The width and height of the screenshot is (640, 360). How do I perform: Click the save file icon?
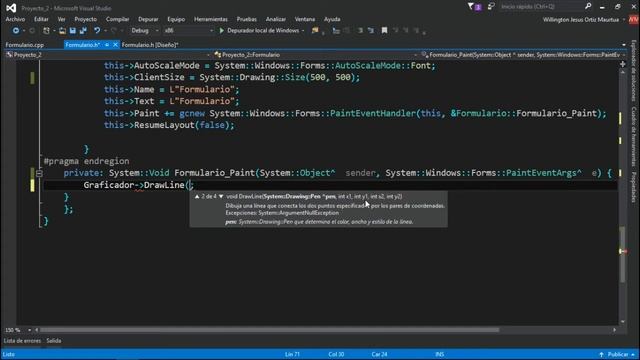click(x=73, y=31)
